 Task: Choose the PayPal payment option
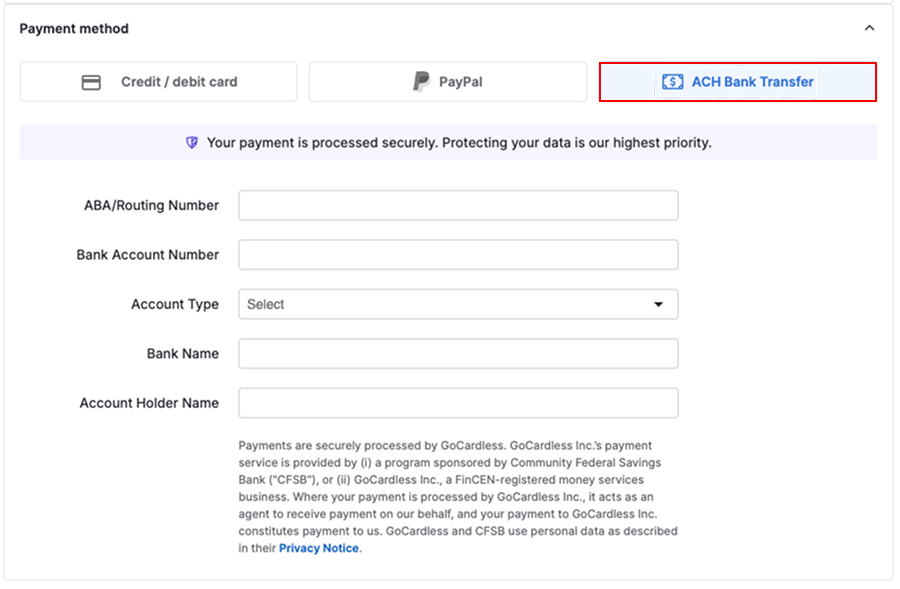(x=447, y=82)
